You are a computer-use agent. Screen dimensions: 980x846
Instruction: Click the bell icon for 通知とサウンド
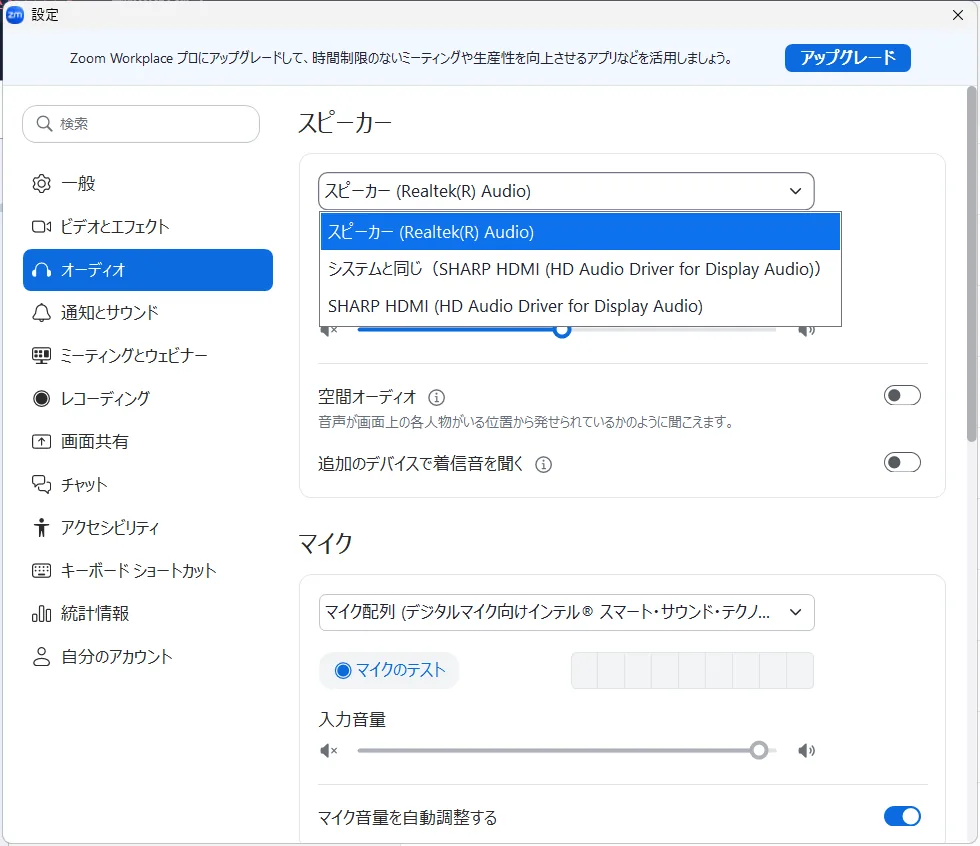(x=41, y=312)
